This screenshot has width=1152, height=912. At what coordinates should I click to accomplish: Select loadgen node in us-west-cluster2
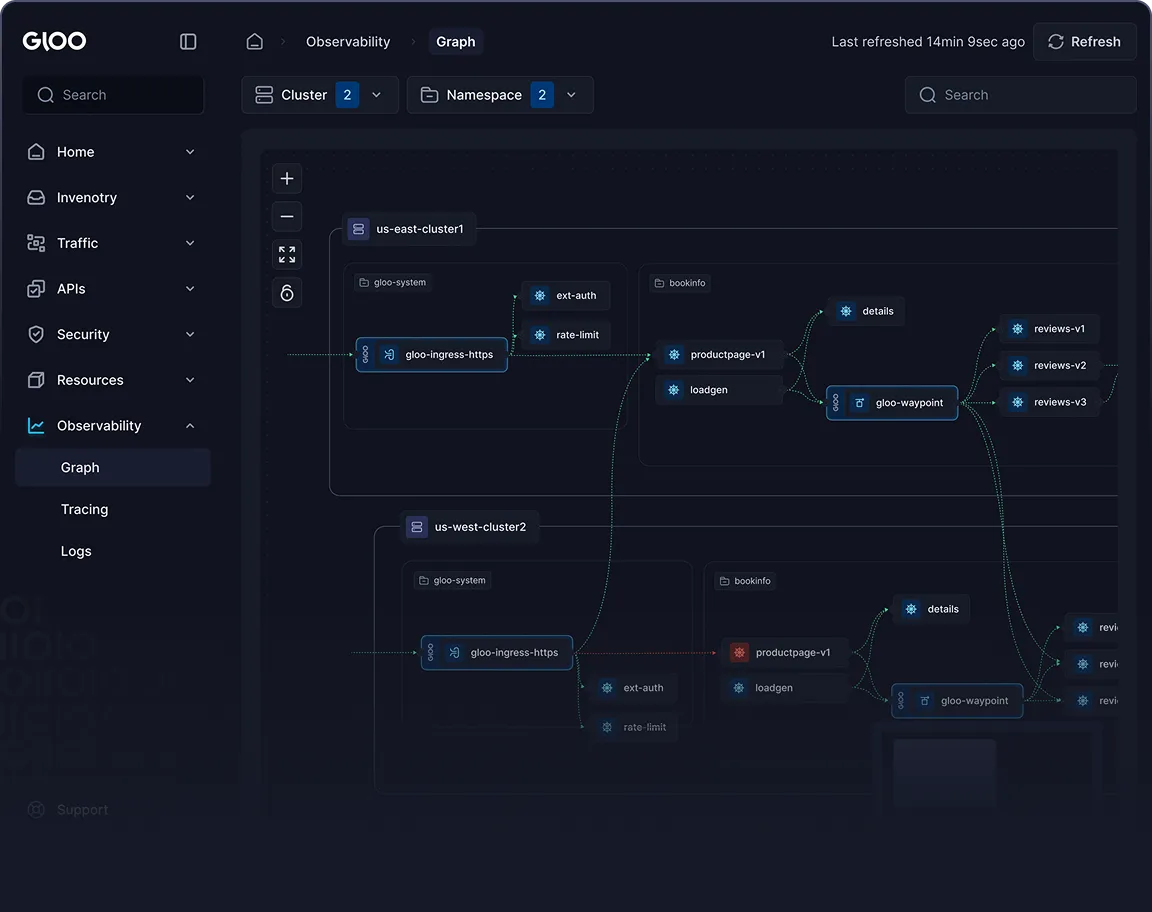click(784, 688)
